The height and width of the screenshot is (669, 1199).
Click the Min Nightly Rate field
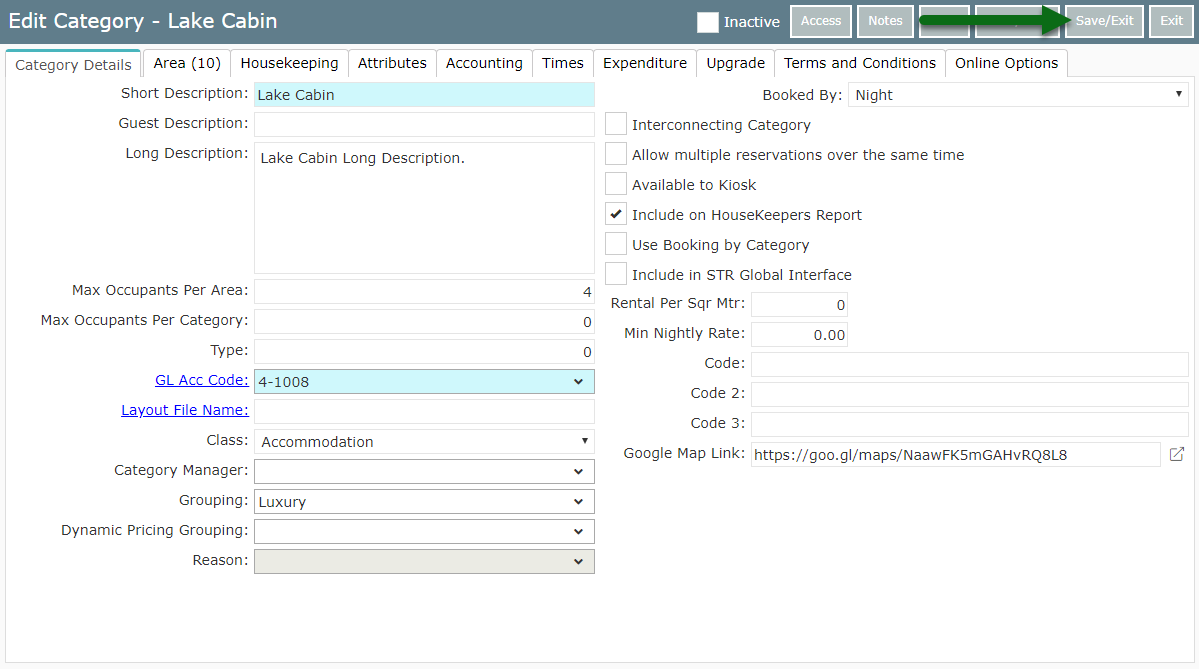pyautogui.click(x=799, y=334)
